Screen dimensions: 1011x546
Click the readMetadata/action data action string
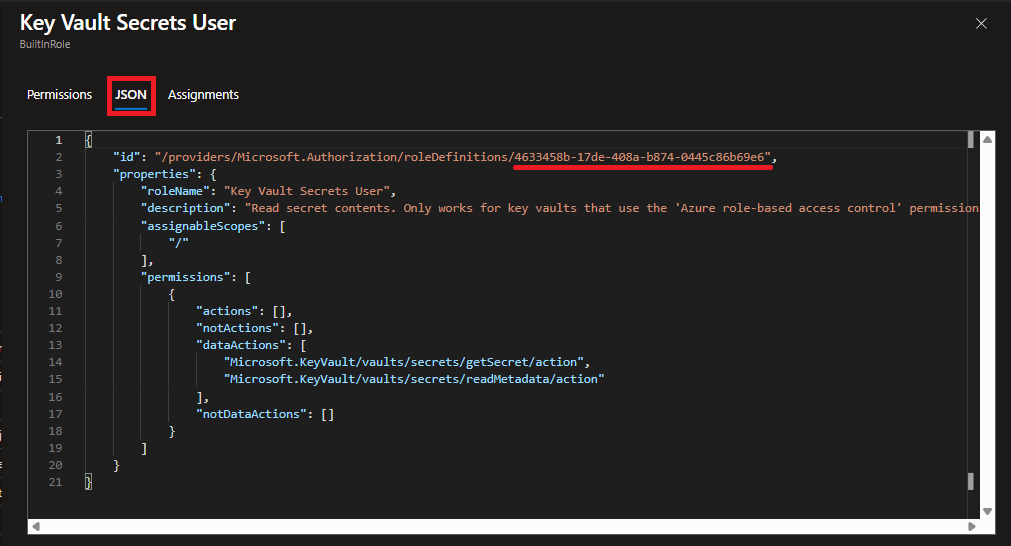(414, 379)
